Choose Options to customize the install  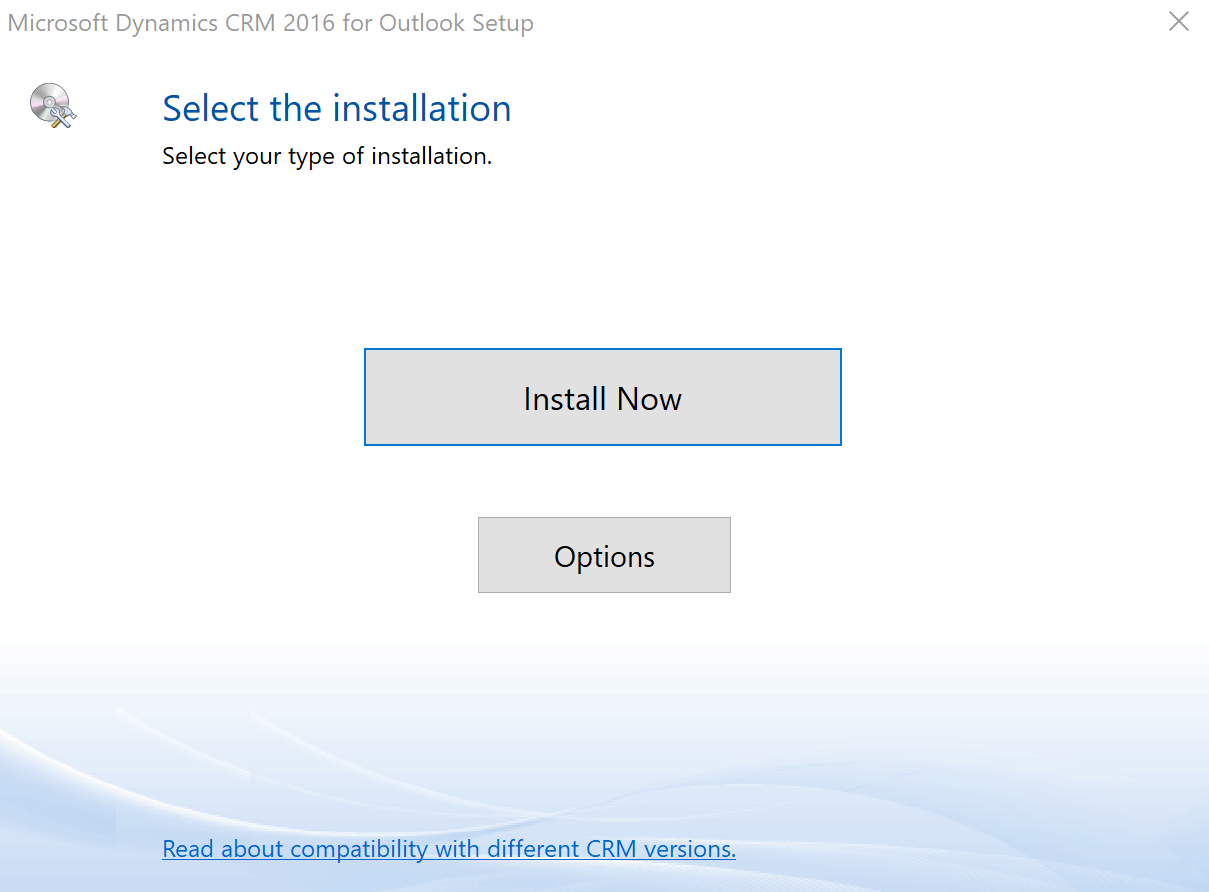coord(604,555)
